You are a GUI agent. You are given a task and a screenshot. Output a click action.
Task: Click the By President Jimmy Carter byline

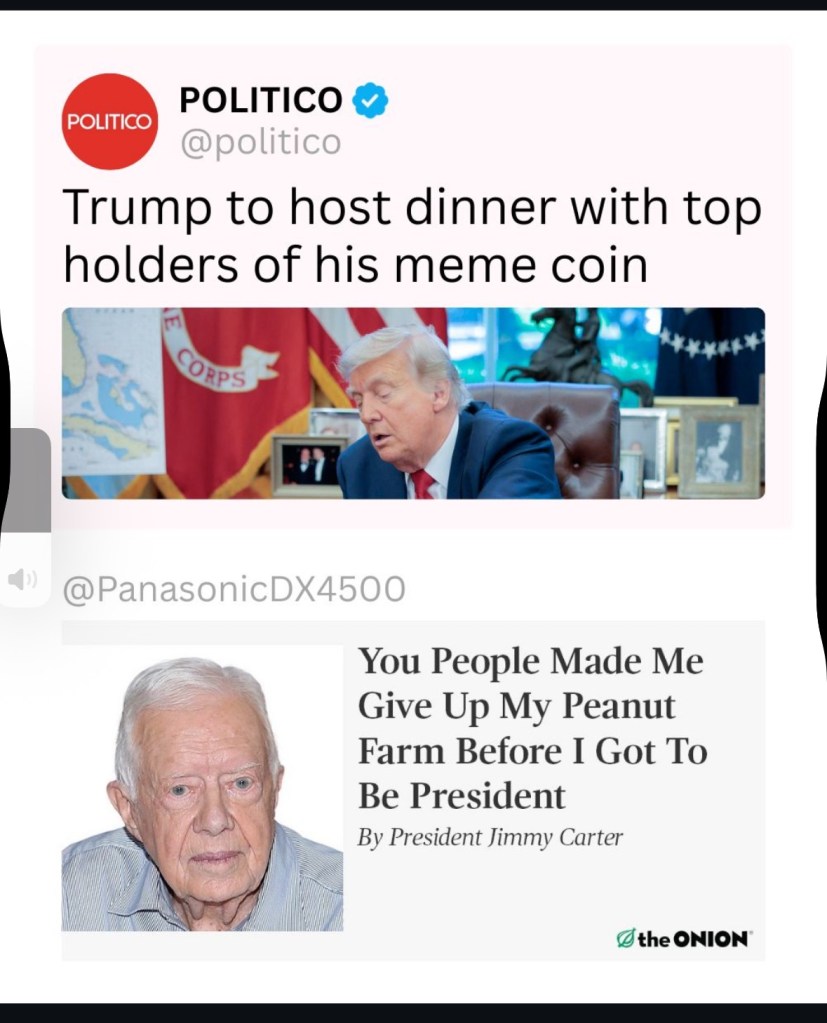coord(490,837)
